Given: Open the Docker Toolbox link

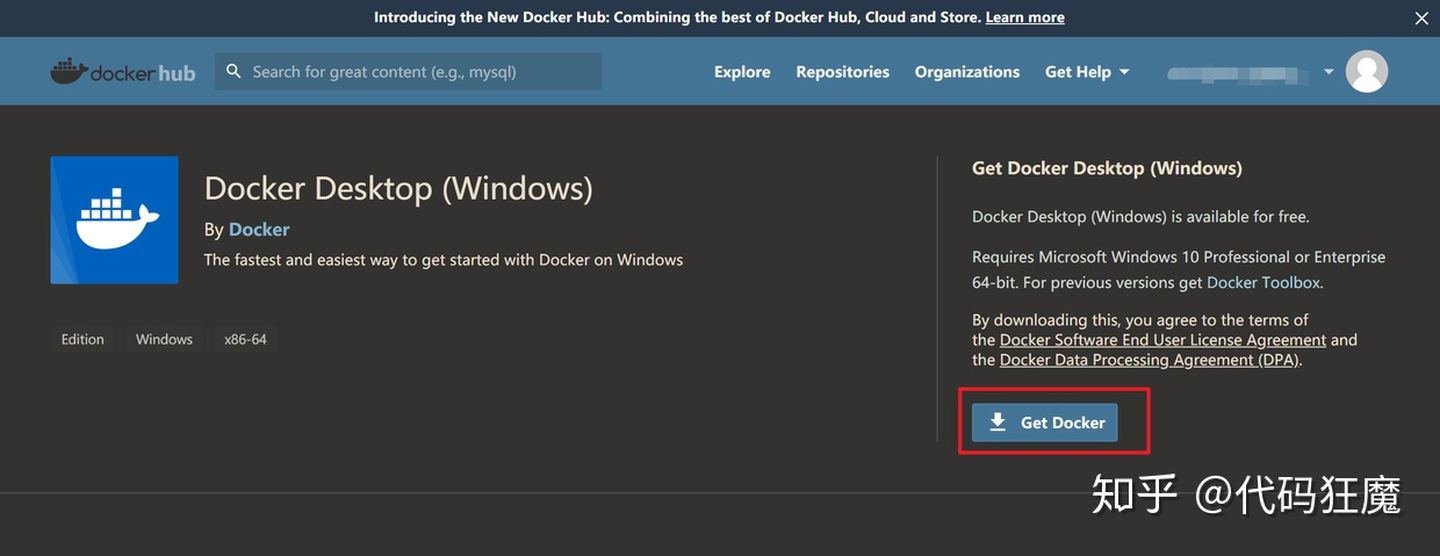Looking at the screenshot, I should 1263,282.
